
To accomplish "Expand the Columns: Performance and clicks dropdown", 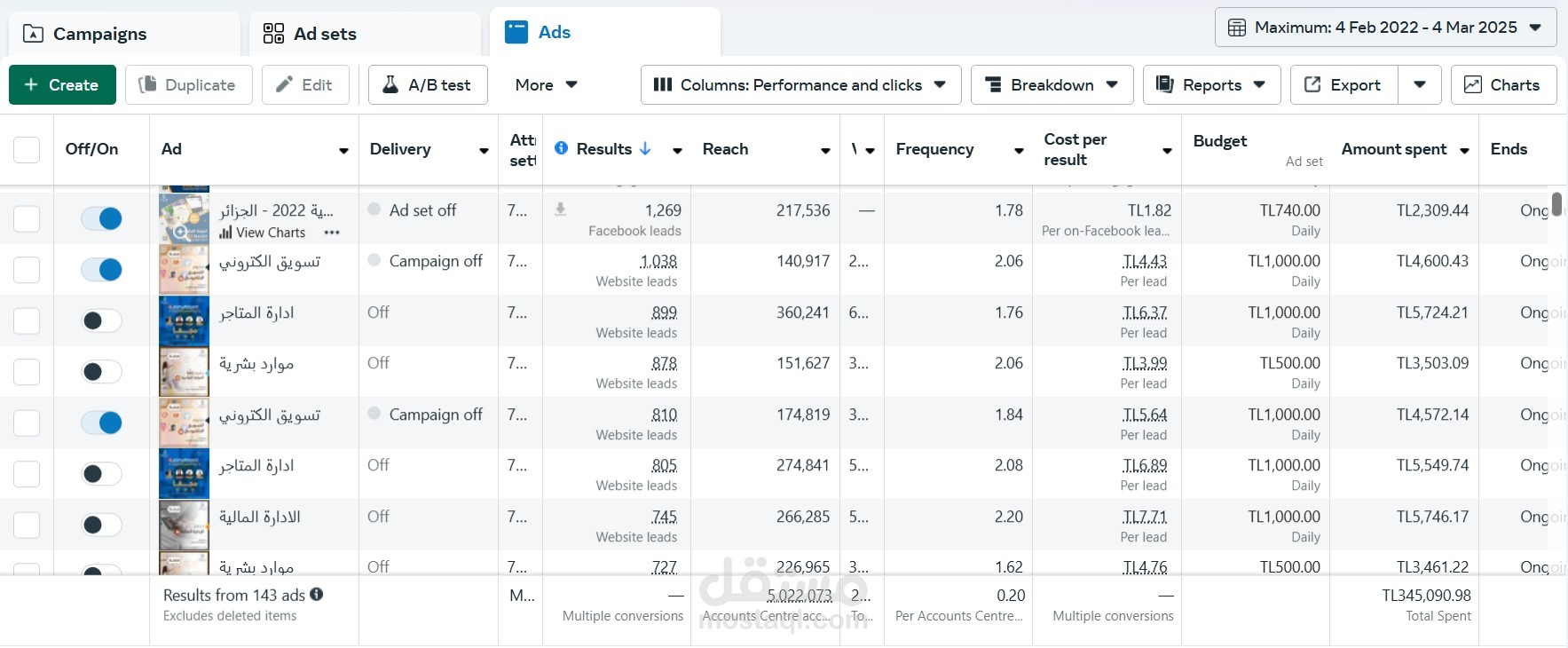I will point(800,85).
